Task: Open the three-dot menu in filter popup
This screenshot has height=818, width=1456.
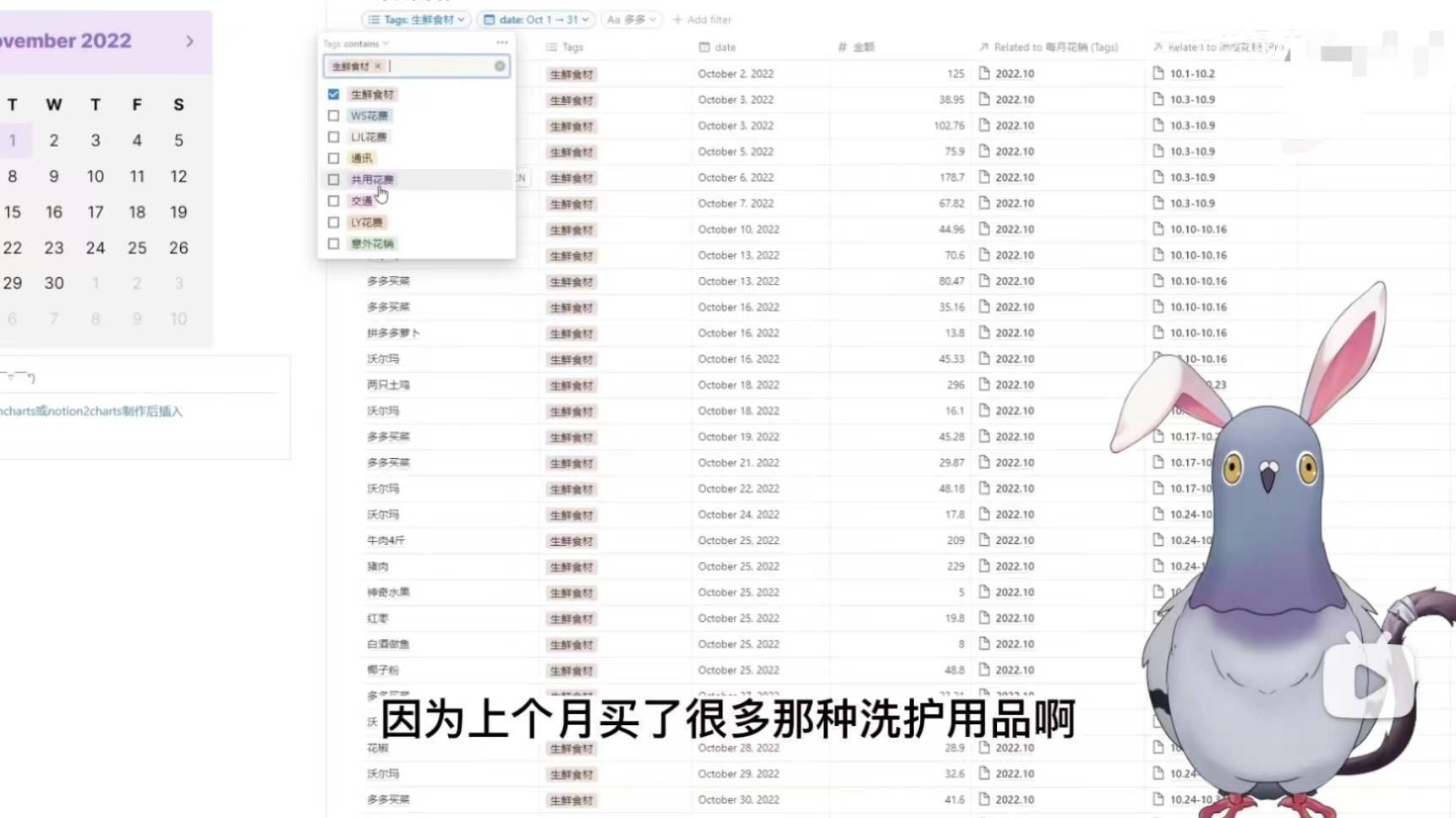Action: (502, 42)
